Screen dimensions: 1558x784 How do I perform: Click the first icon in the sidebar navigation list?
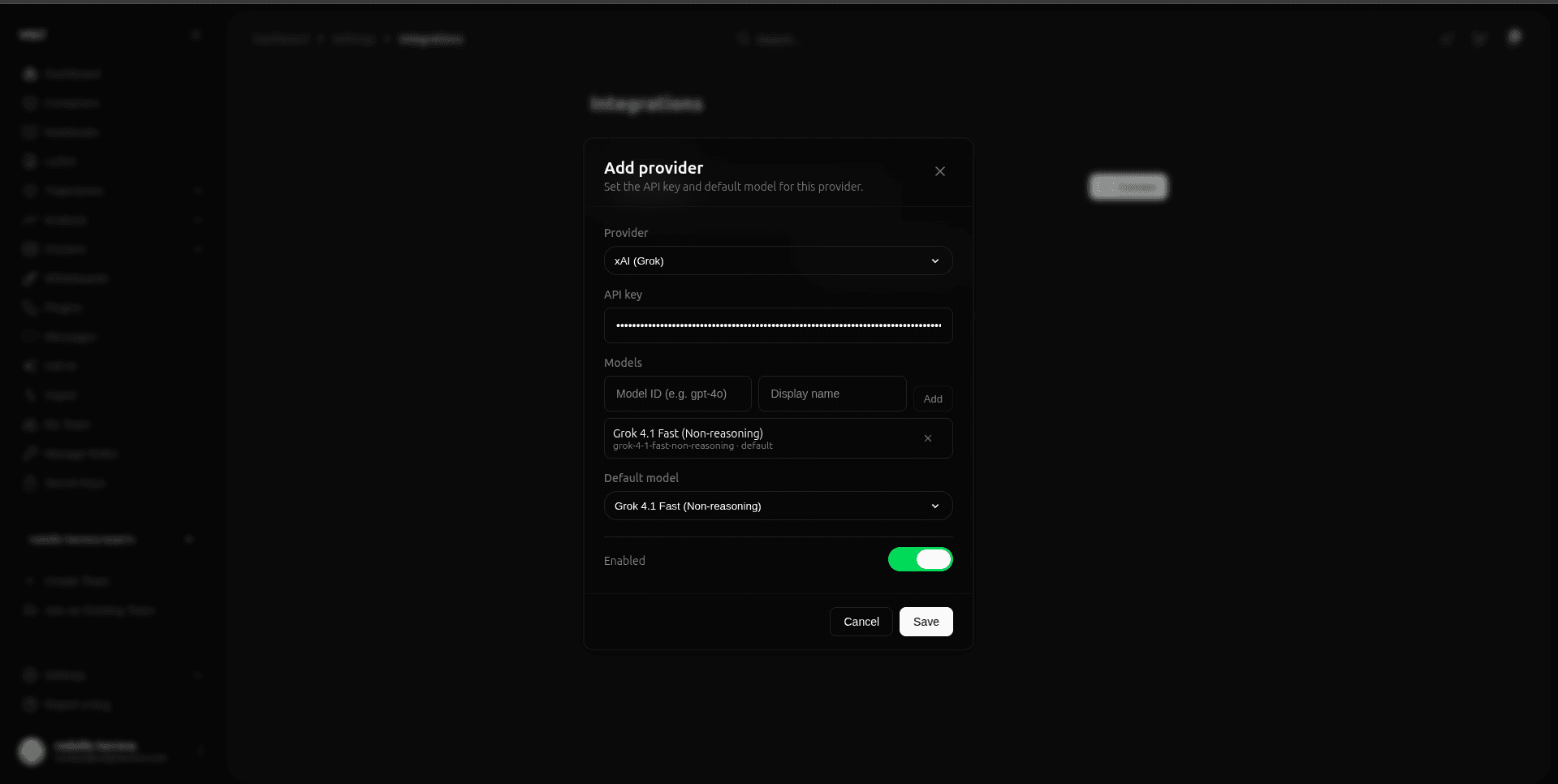[29, 73]
